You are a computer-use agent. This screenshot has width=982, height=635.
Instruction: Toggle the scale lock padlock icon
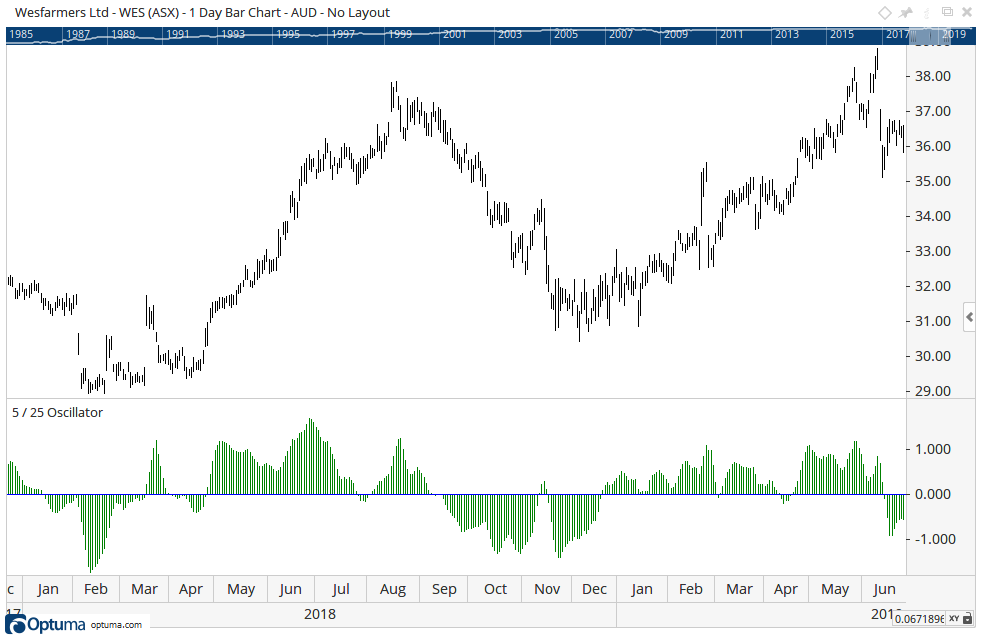968,619
